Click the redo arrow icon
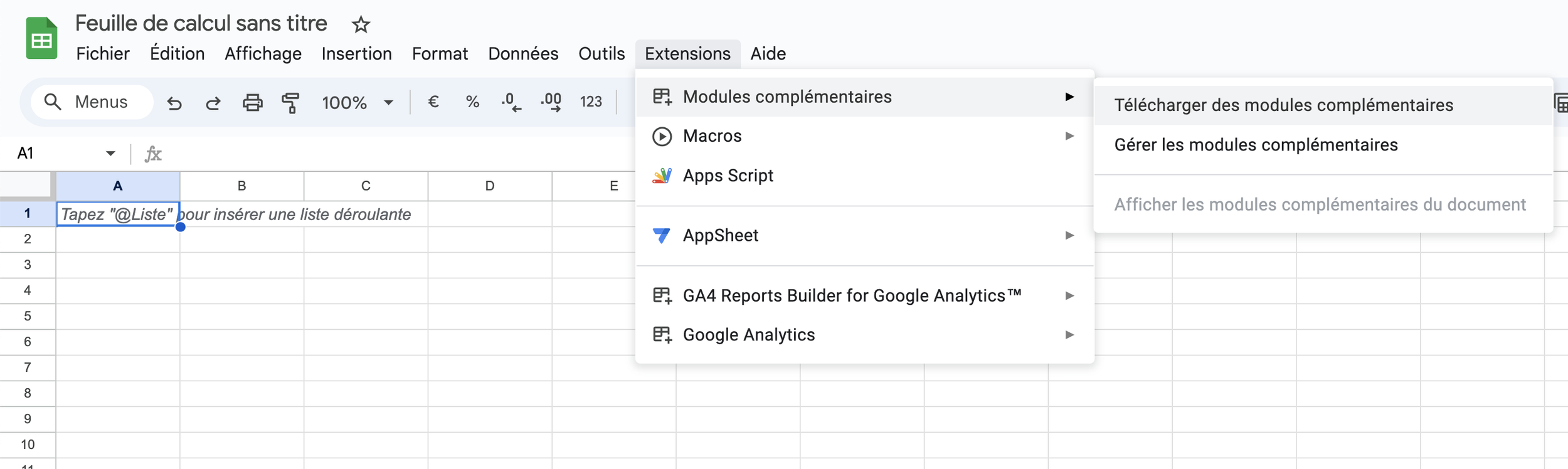This screenshot has width=1568, height=469. click(x=213, y=103)
